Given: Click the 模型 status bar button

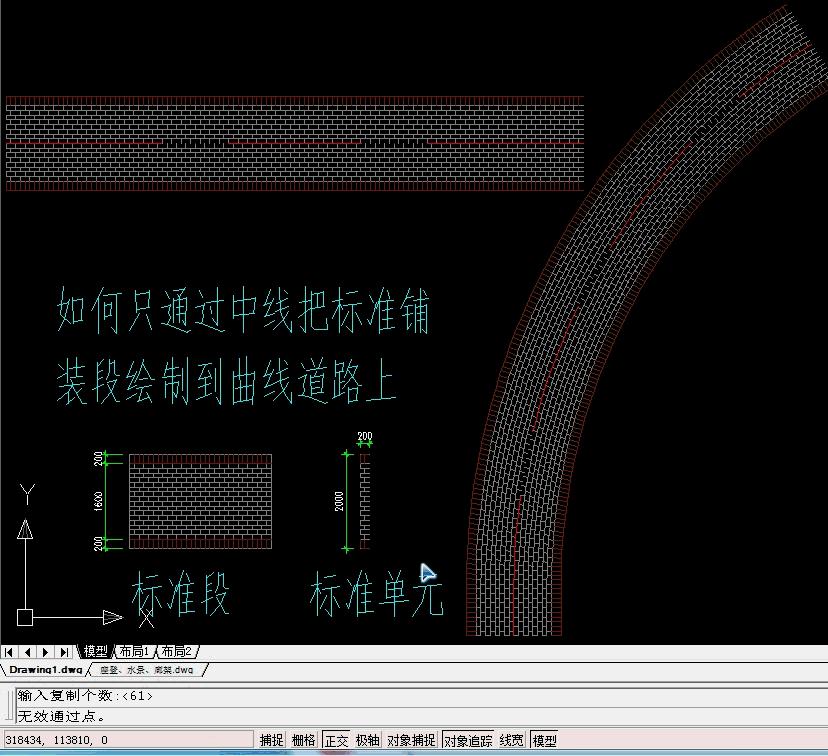Looking at the screenshot, I should point(541,742).
